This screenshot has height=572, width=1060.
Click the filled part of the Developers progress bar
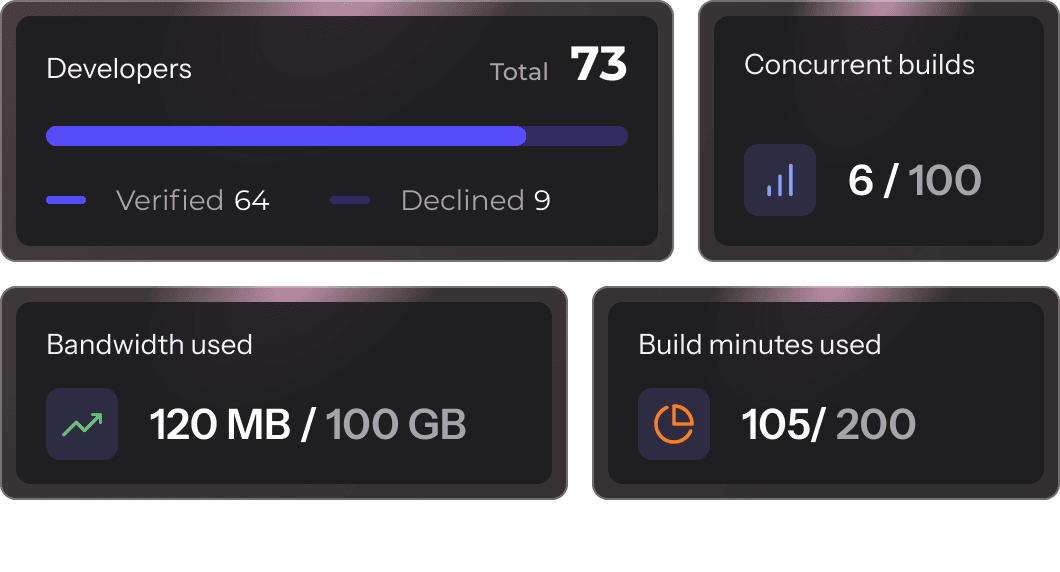click(286, 136)
